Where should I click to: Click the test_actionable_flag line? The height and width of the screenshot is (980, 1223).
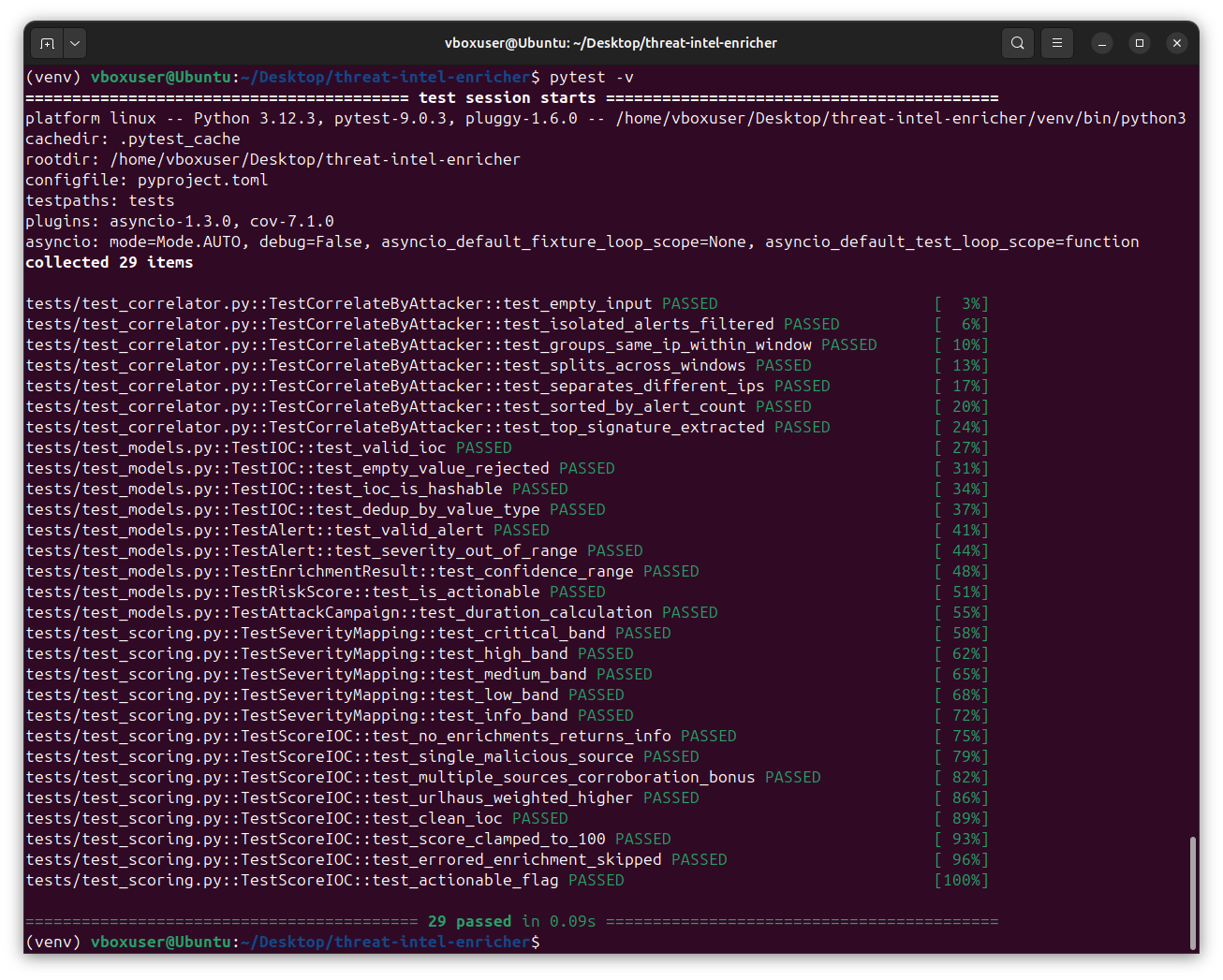click(507, 880)
